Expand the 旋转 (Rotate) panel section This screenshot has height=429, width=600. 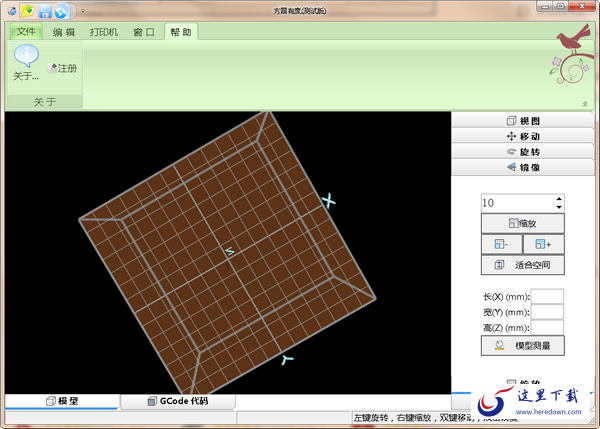click(523, 152)
